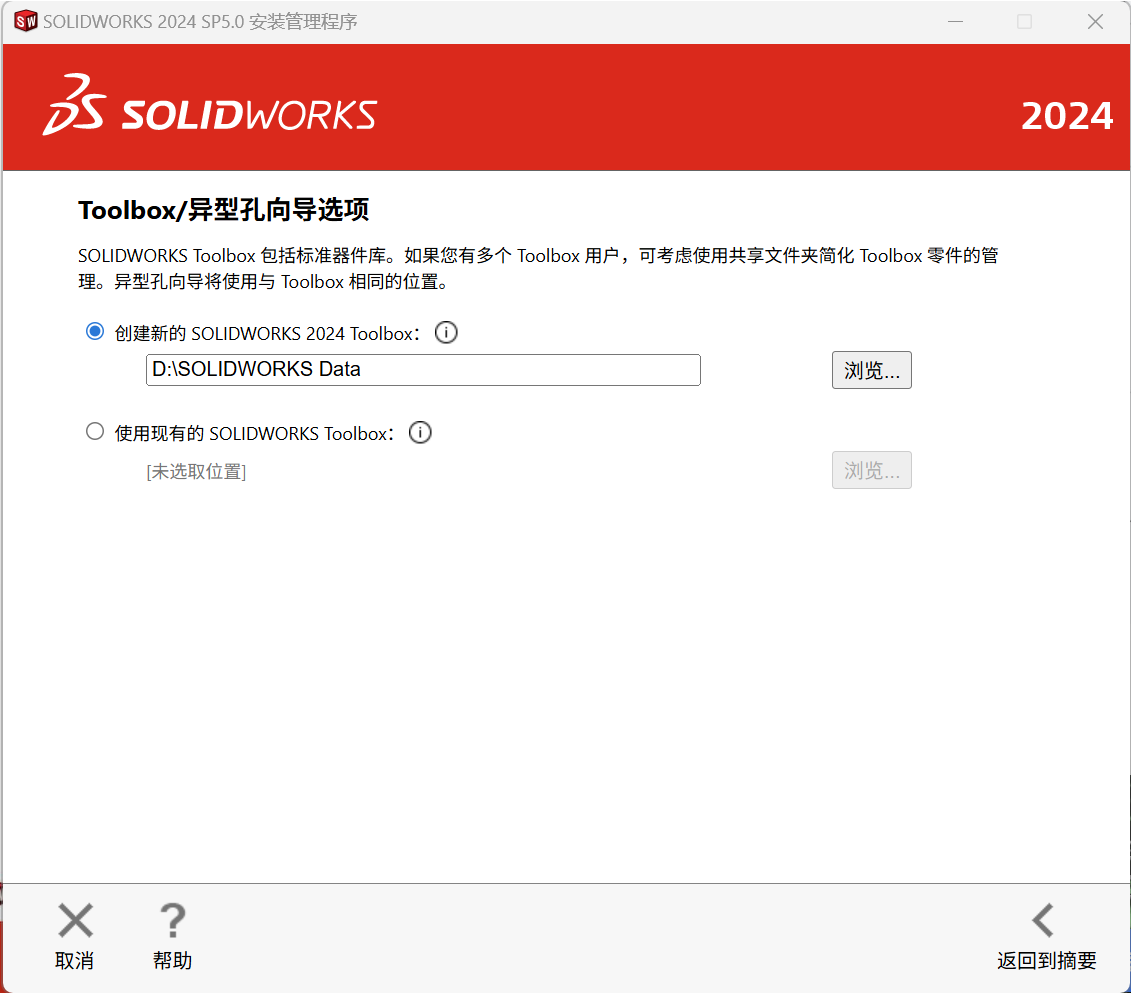Image resolution: width=1131 pixels, height=993 pixels.
Task: Click the SOLIDWORKS logo in red banner
Action: tap(210, 106)
